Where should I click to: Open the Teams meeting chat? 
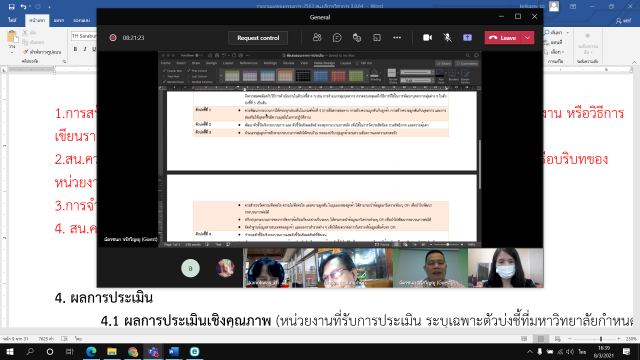click(x=337, y=38)
